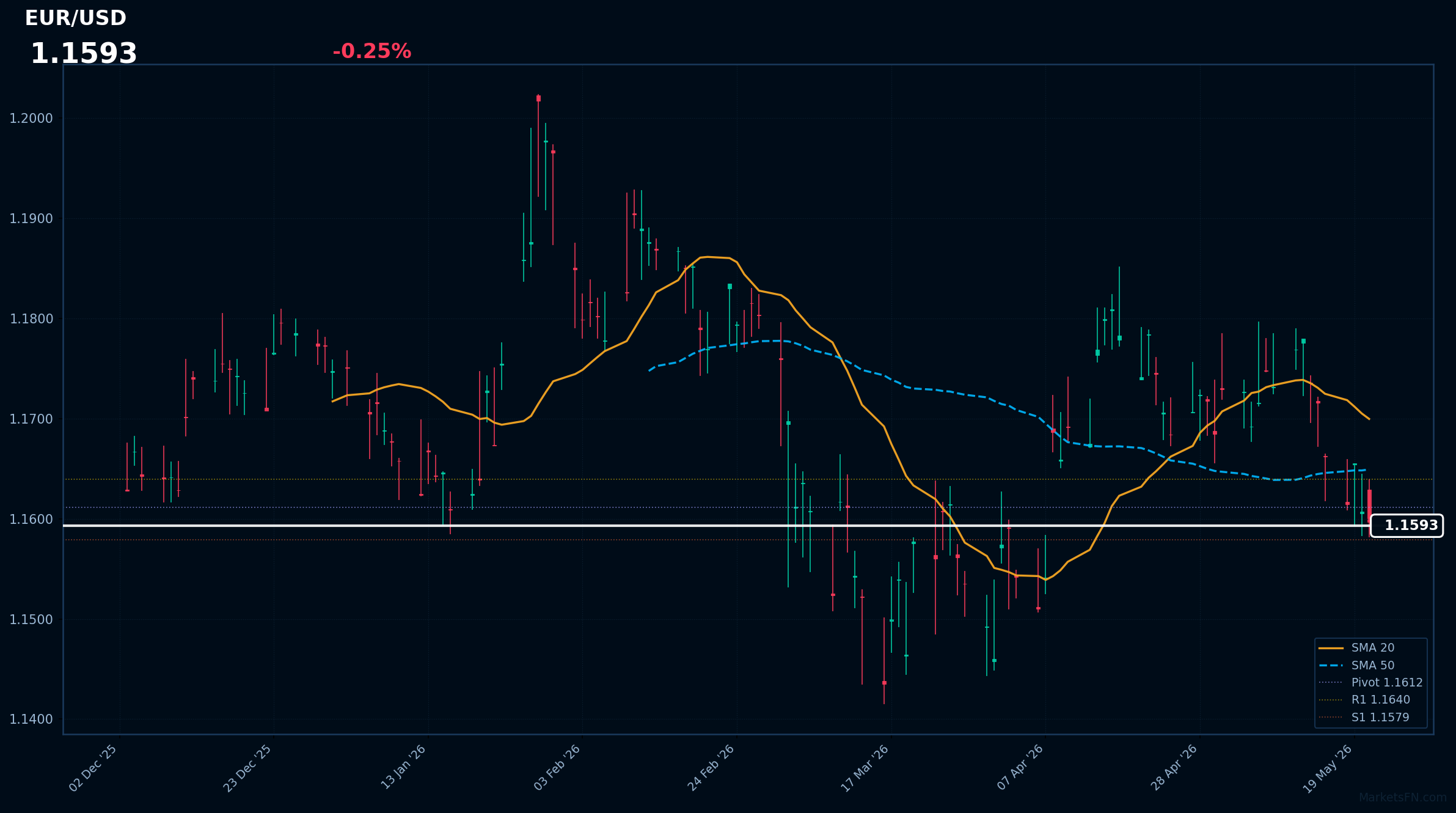Screen dimensions: 1456x813
Task: Click the 07 Apr '26 date label
Action: [1020, 768]
